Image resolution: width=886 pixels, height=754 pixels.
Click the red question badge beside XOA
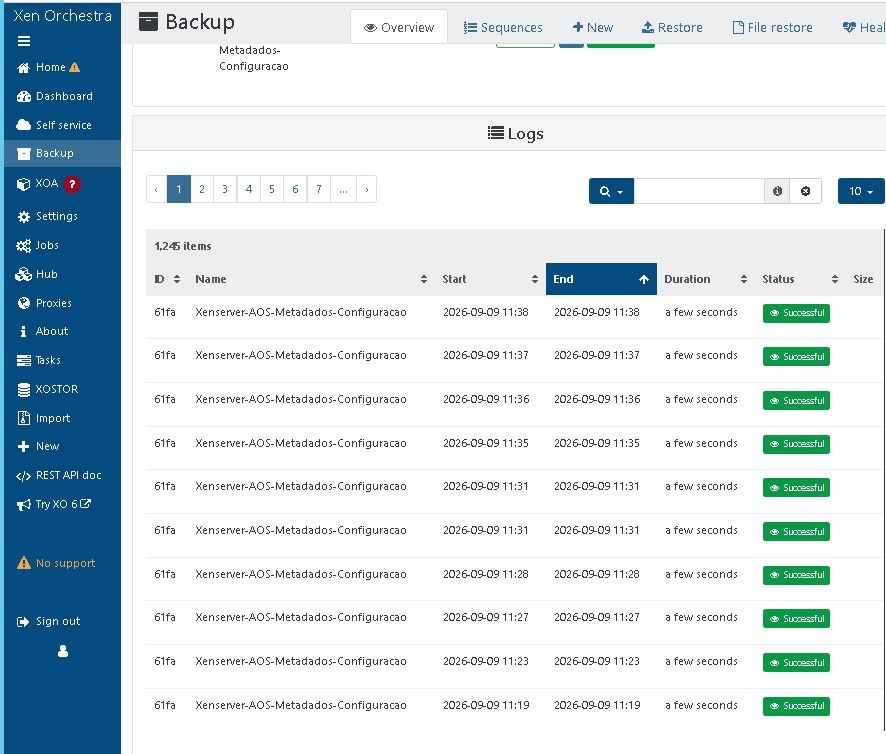click(x=72, y=184)
